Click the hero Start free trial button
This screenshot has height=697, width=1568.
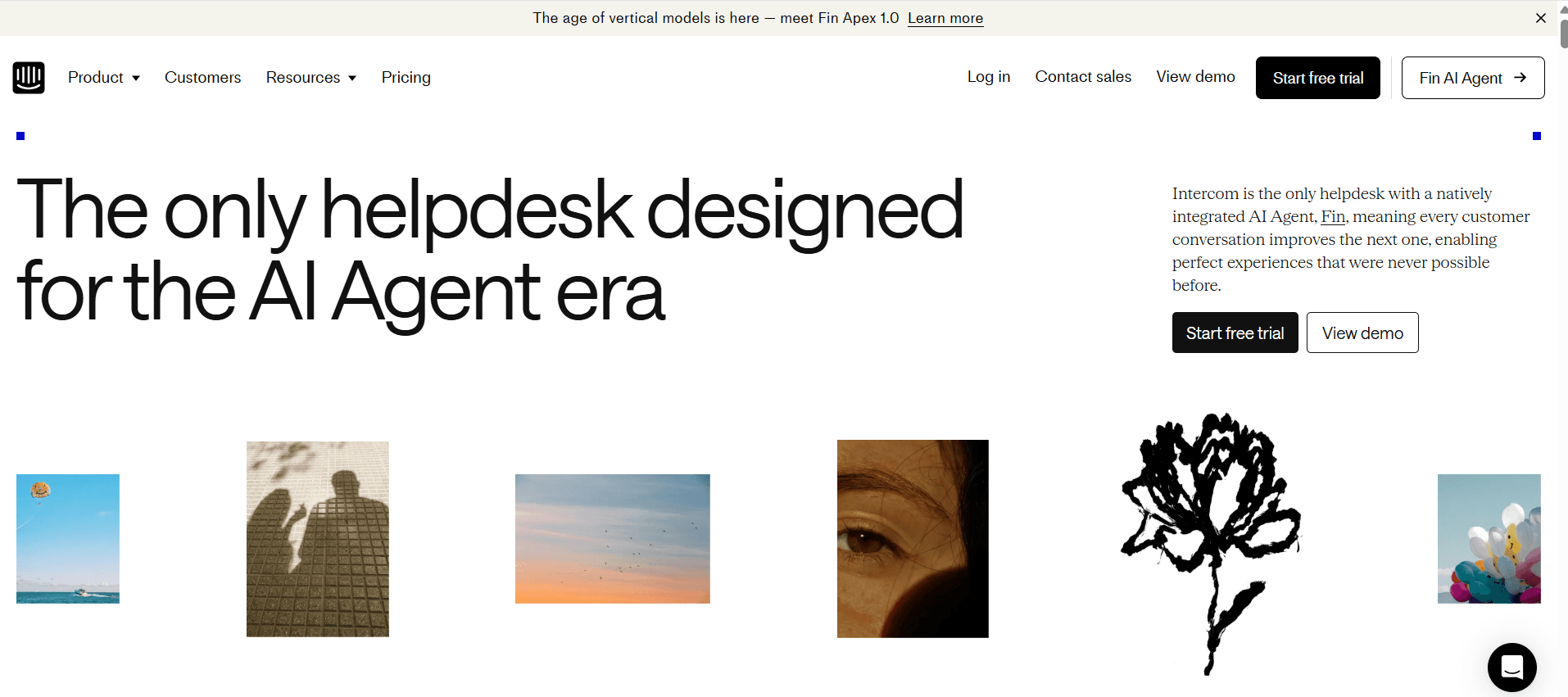1235,333
